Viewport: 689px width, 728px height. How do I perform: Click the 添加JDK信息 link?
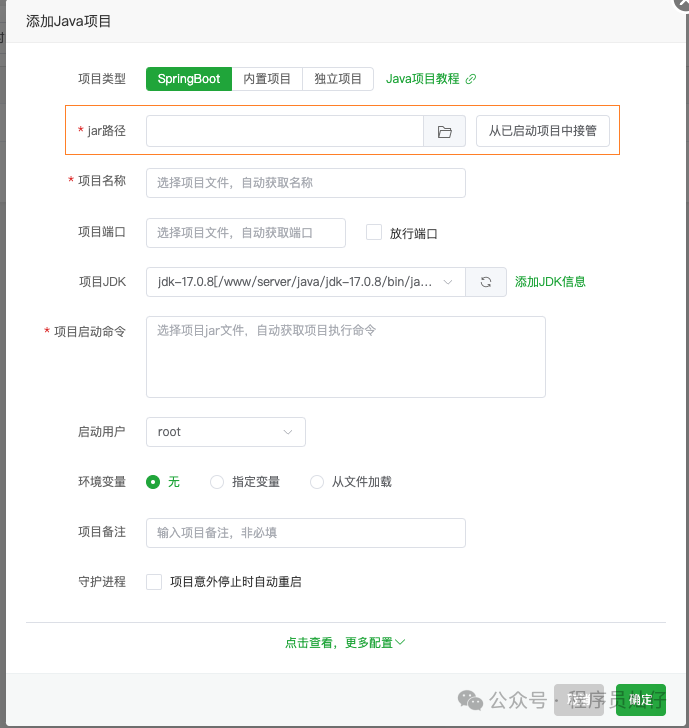[x=550, y=282]
